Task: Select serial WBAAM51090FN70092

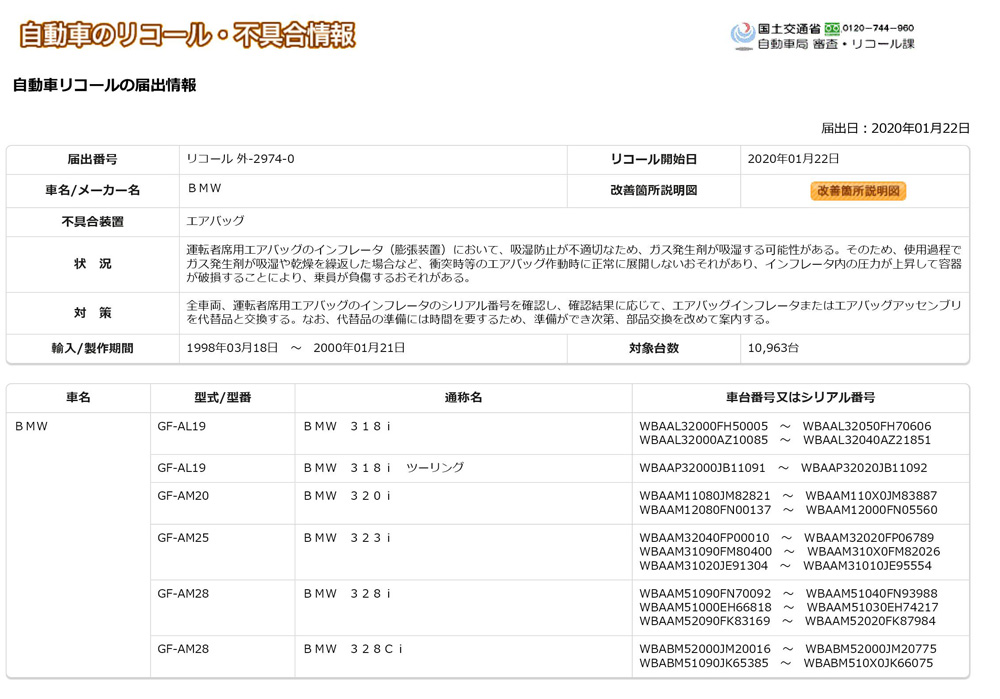Action: pyautogui.click(x=705, y=593)
